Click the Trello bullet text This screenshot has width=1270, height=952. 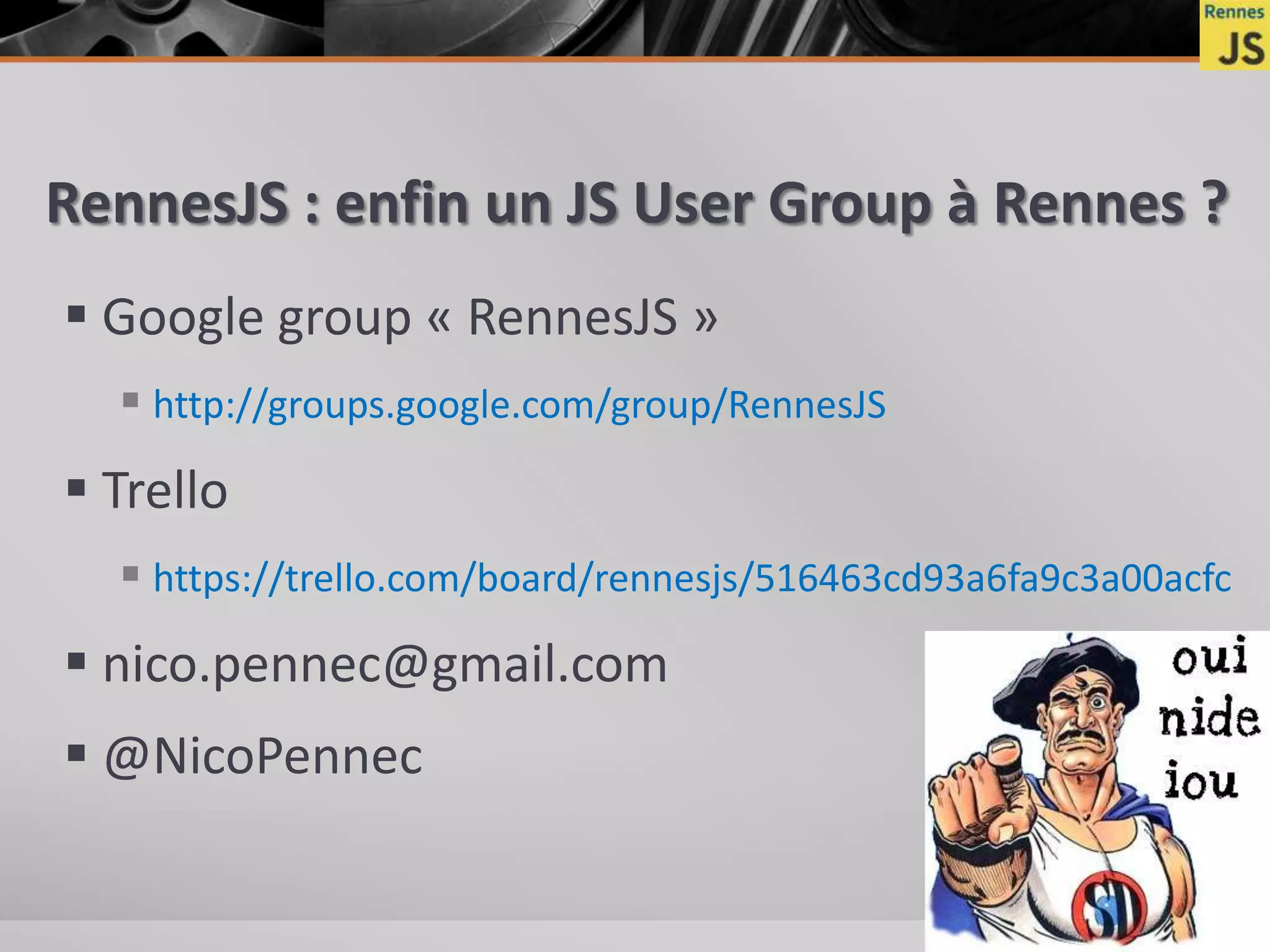click(165, 490)
